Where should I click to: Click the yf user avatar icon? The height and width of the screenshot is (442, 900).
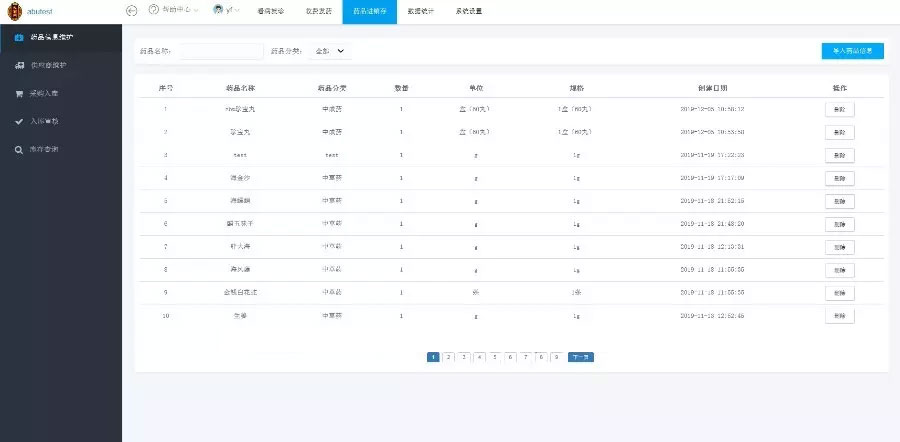[217, 10]
